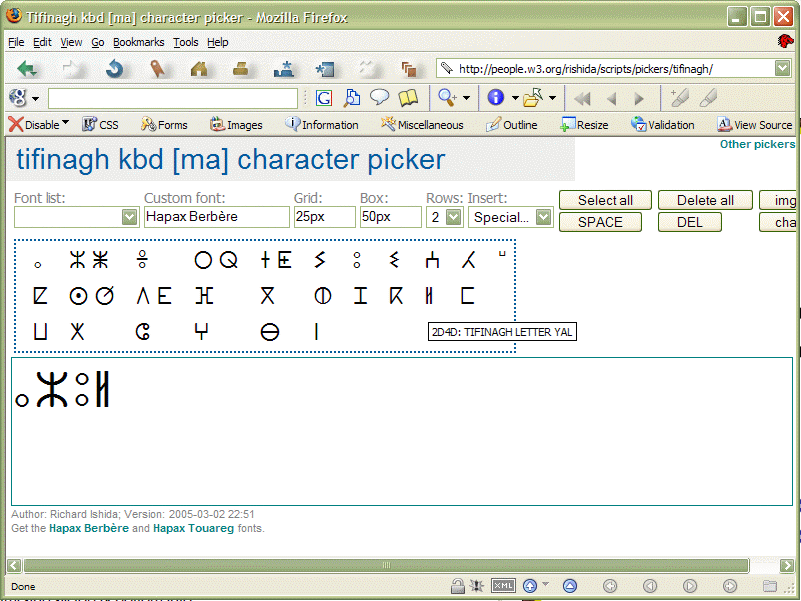The image size is (801, 601).
Task: Click the Custom font text field
Action: [216, 217]
